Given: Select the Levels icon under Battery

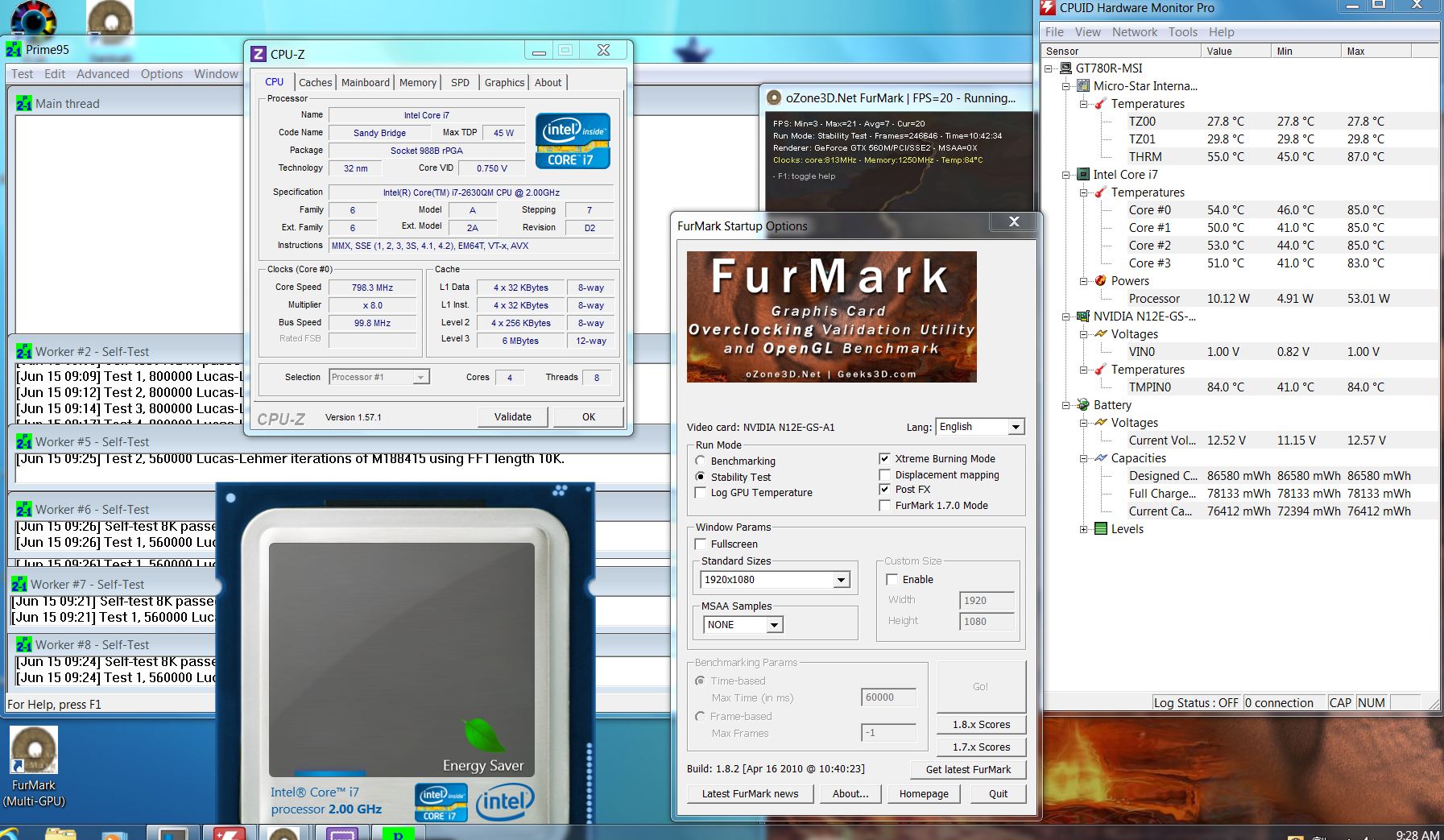Looking at the screenshot, I should coord(1101,529).
